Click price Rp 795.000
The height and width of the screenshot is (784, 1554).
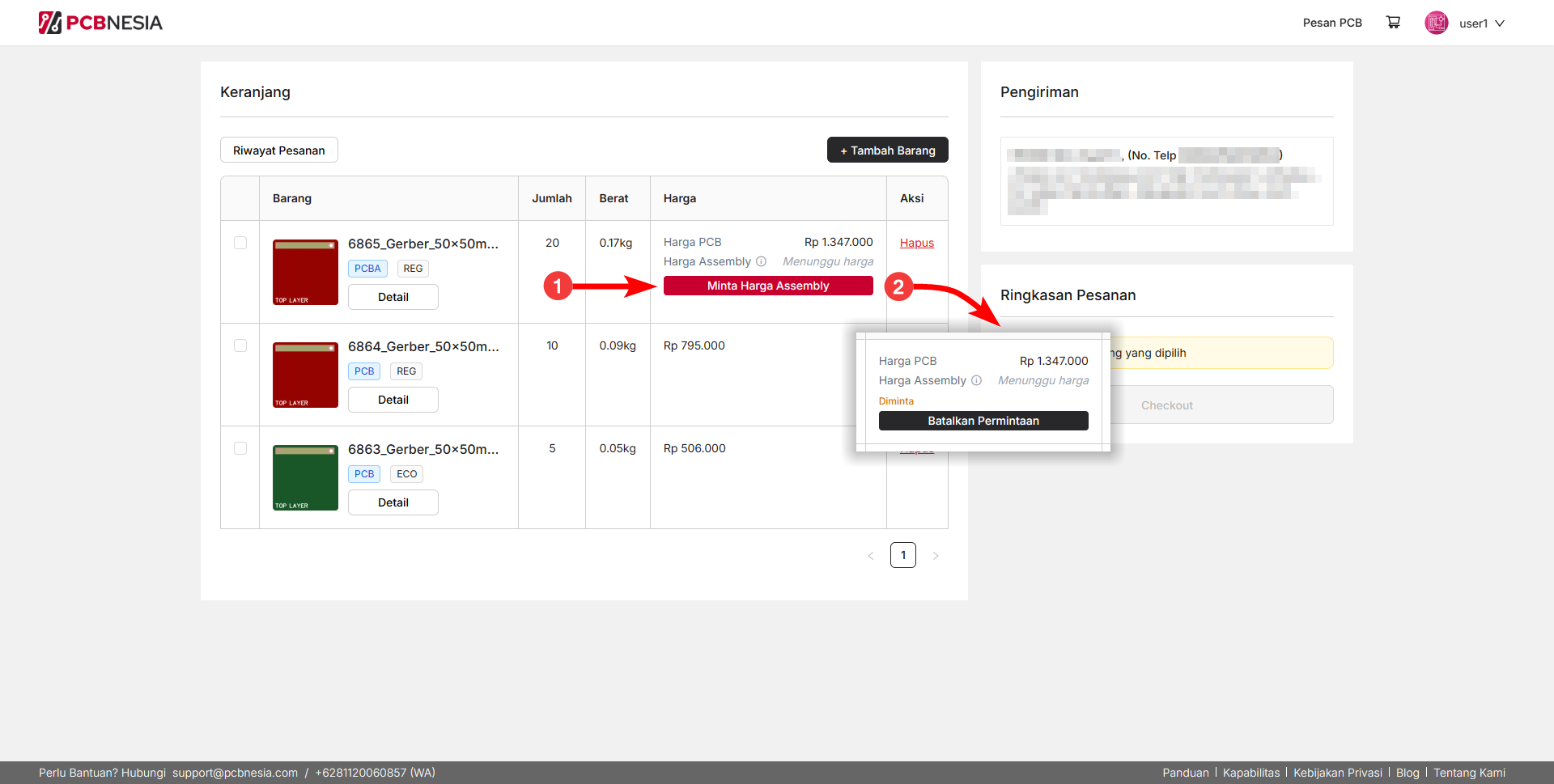(x=694, y=345)
